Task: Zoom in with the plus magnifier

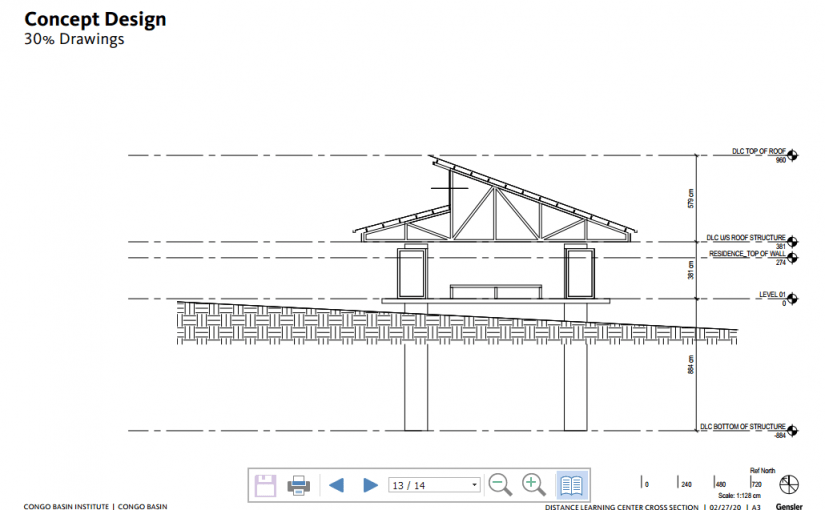Action: pos(534,485)
